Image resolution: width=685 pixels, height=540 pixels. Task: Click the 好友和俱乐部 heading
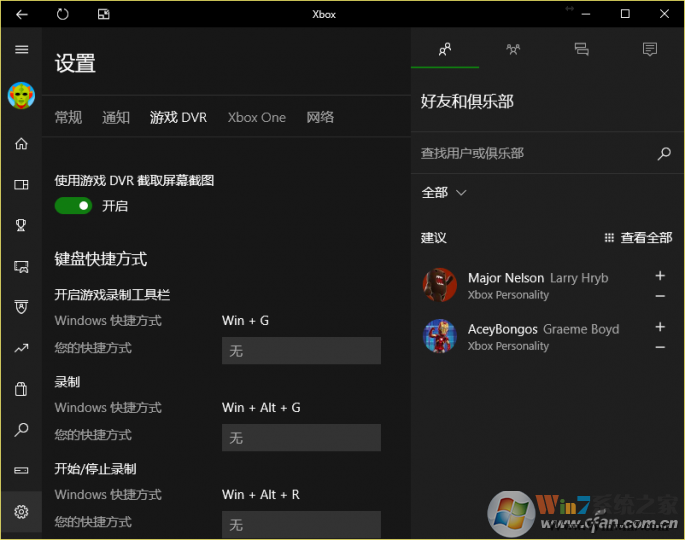tap(467, 101)
